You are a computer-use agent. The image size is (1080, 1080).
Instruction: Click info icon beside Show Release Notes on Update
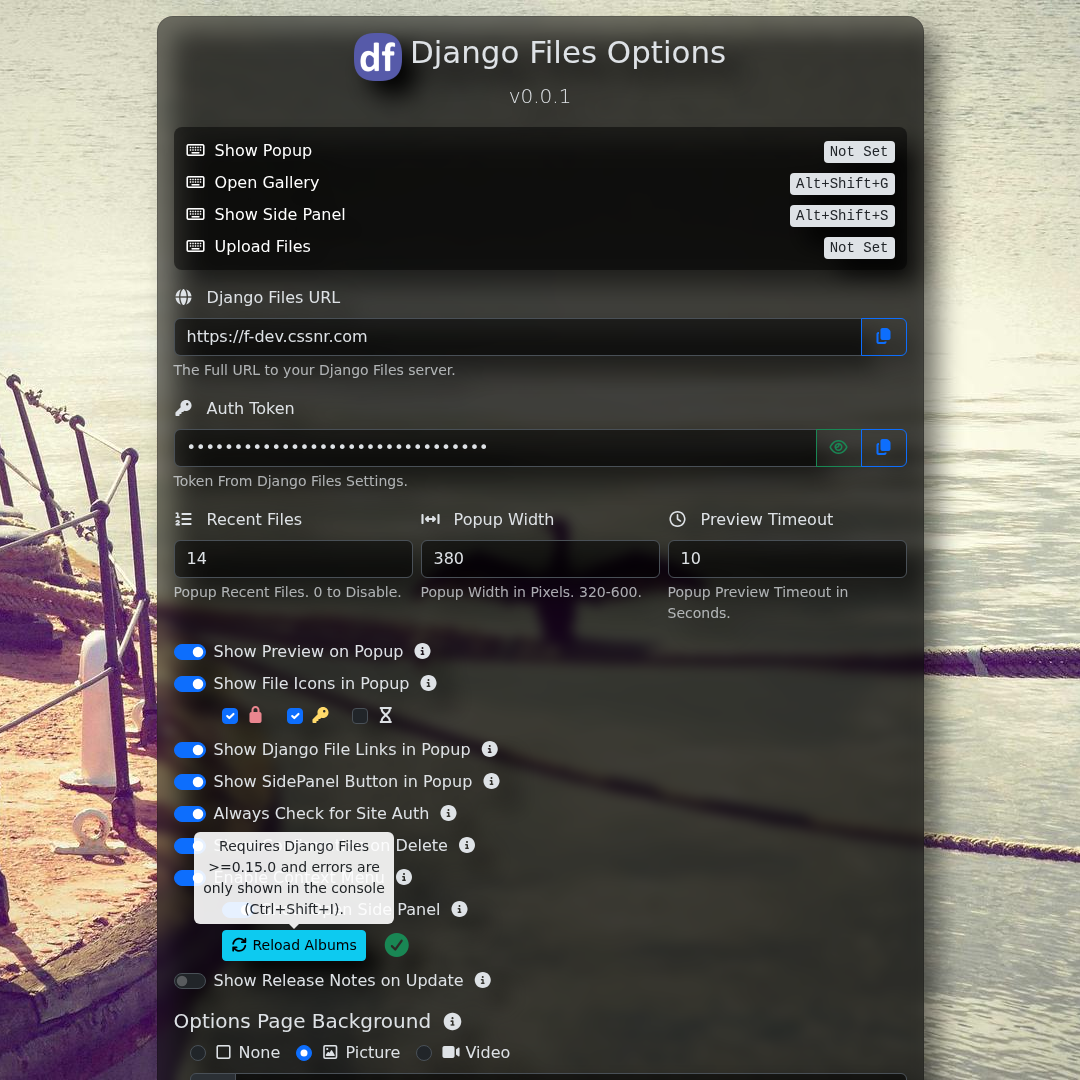(x=482, y=980)
